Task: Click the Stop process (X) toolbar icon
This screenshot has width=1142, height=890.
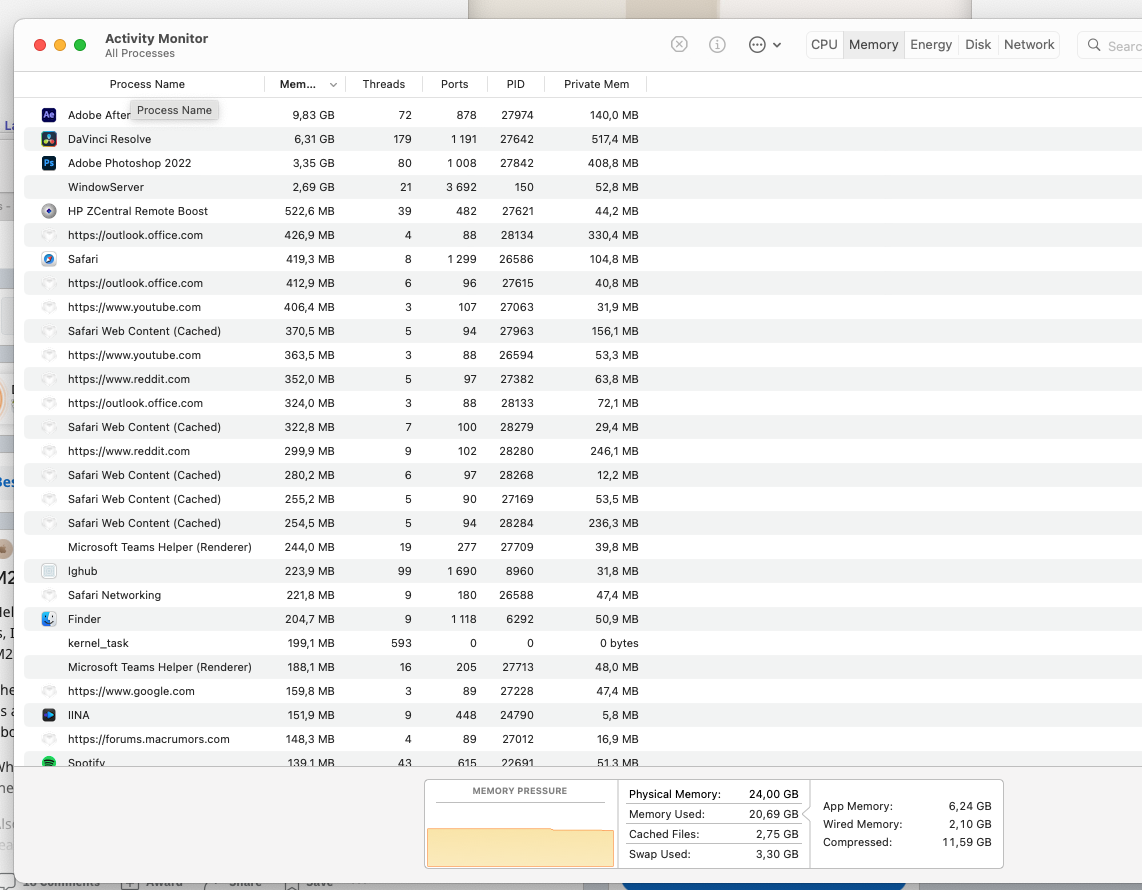Action: [679, 44]
